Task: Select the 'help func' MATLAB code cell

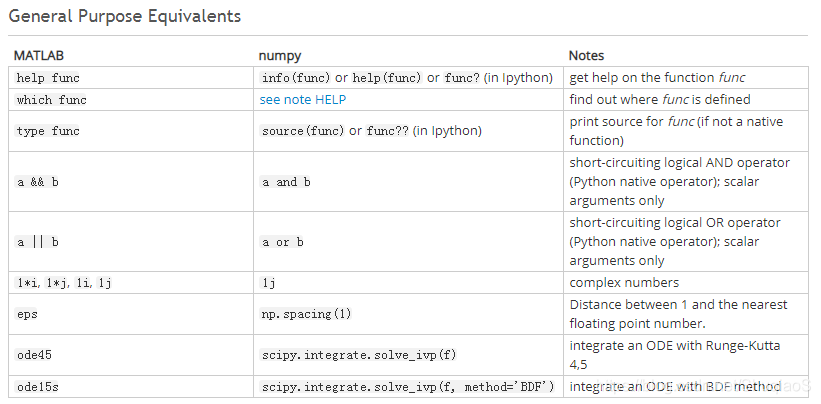Action: pyautogui.click(x=48, y=78)
